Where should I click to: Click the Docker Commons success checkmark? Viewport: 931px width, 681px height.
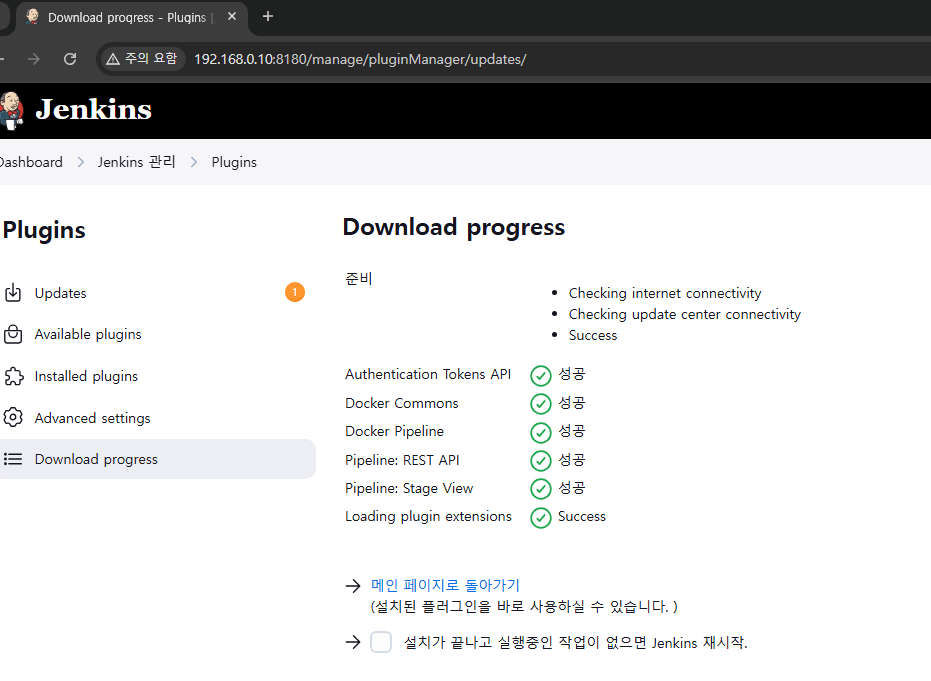540,404
